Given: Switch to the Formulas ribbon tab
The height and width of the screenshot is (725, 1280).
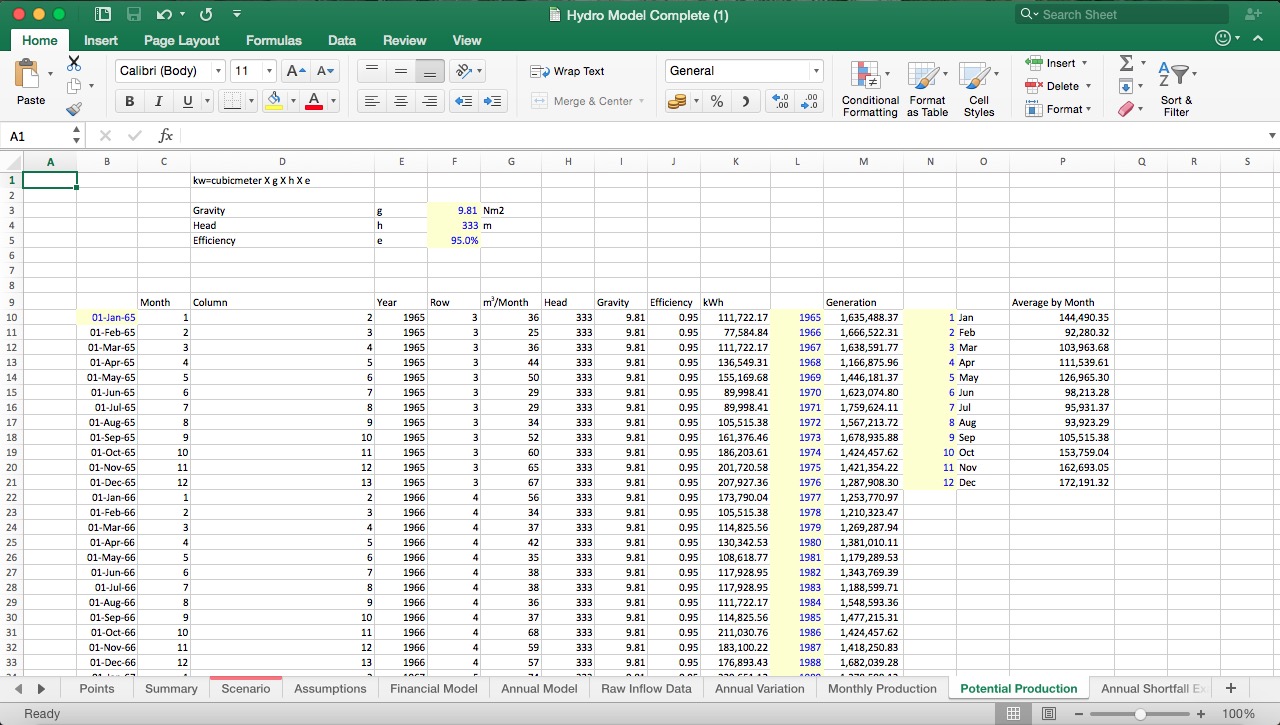Looking at the screenshot, I should coord(273,40).
